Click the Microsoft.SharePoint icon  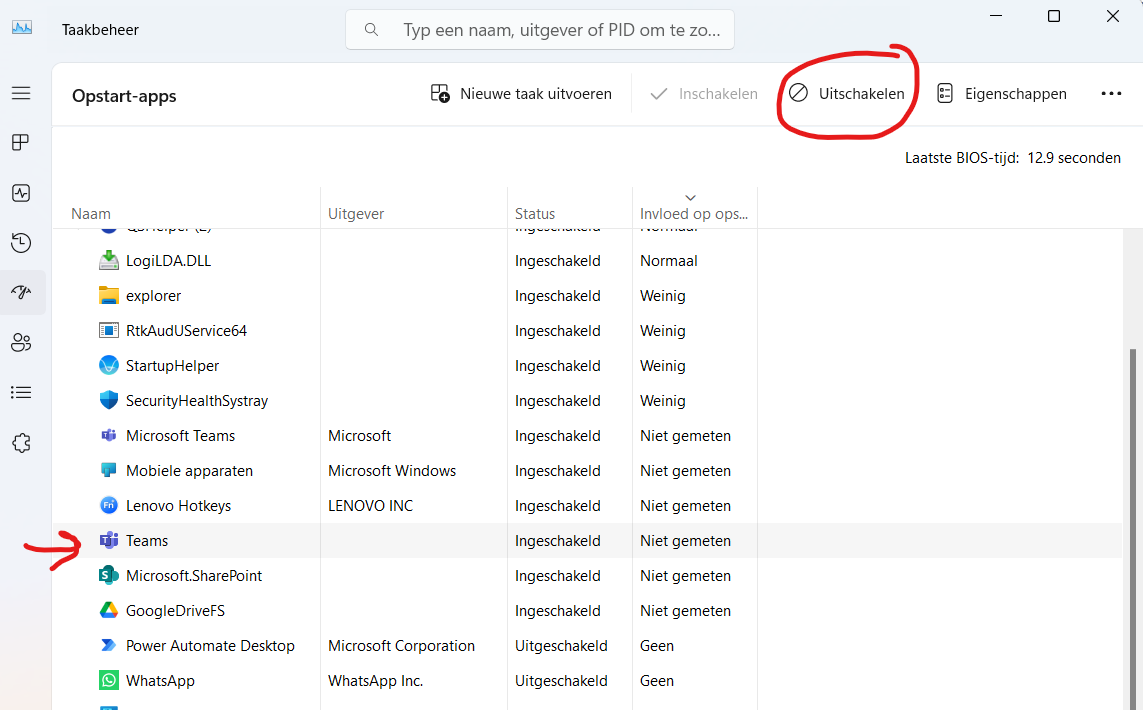coord(109,575)
